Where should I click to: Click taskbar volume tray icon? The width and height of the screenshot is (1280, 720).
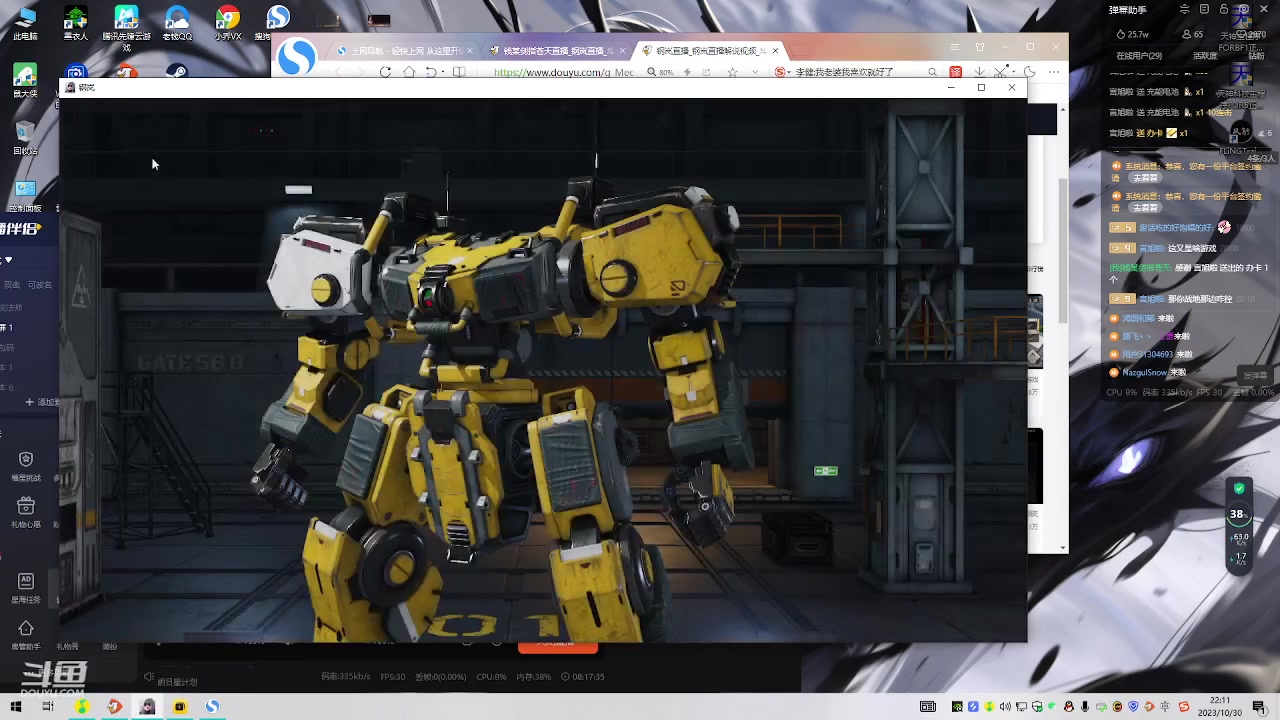[1005, 707]
